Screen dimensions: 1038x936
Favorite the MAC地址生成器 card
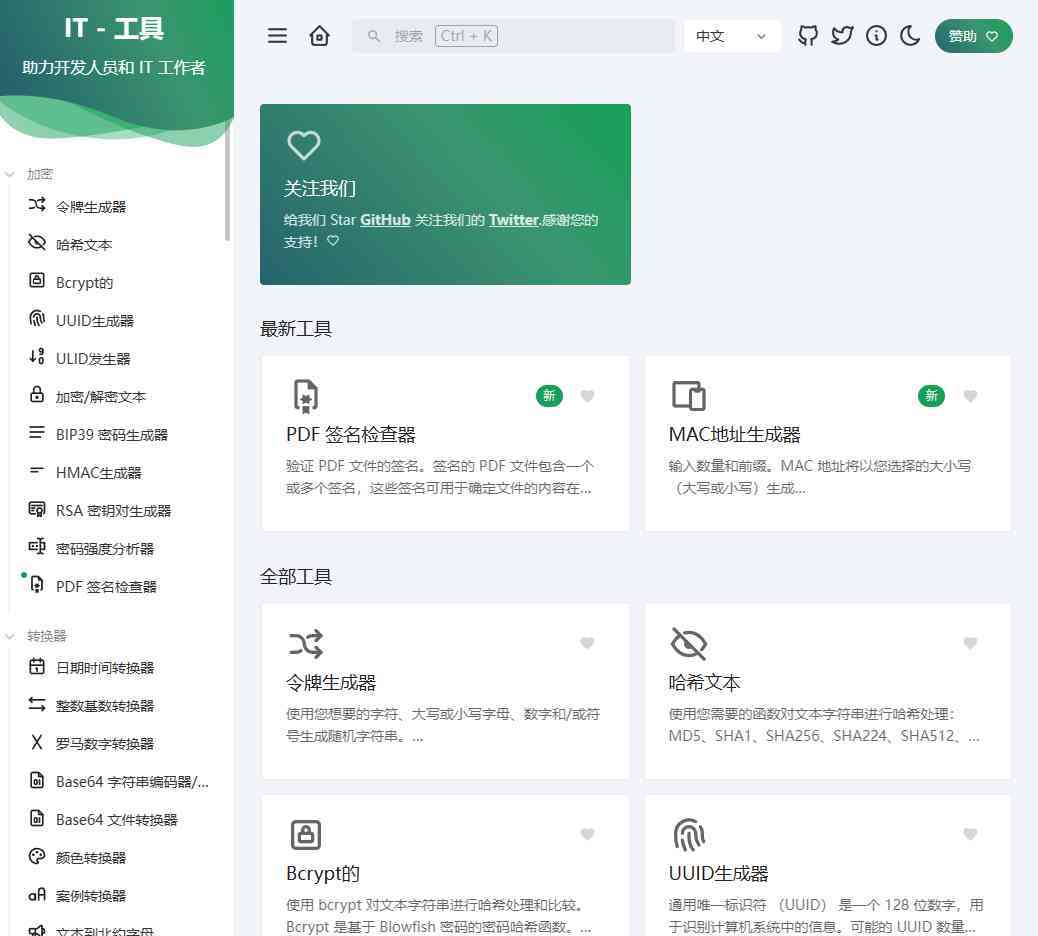(x=970, y=396)
